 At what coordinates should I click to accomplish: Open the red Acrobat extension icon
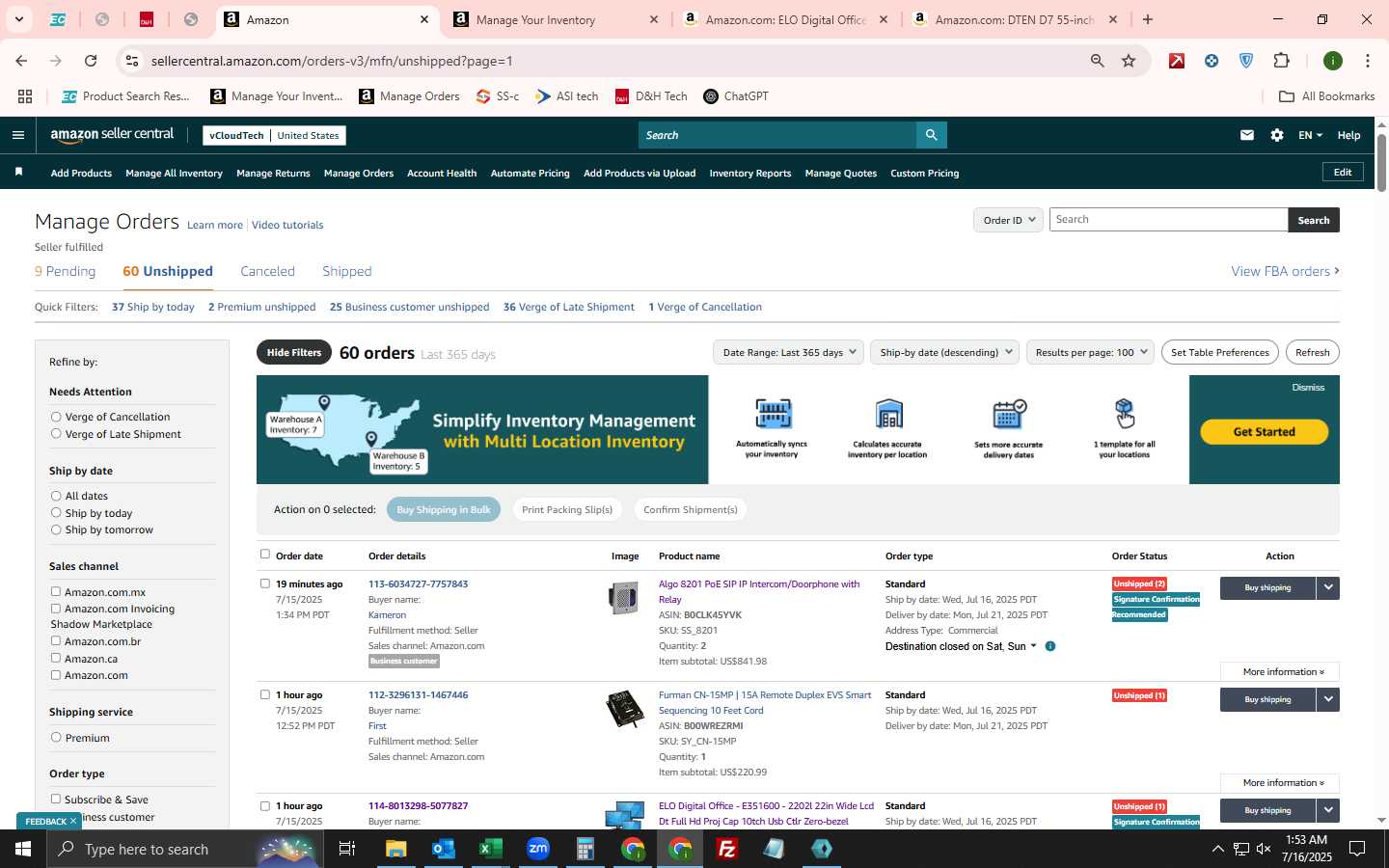pyautogui.click(x=1177, y=61)
